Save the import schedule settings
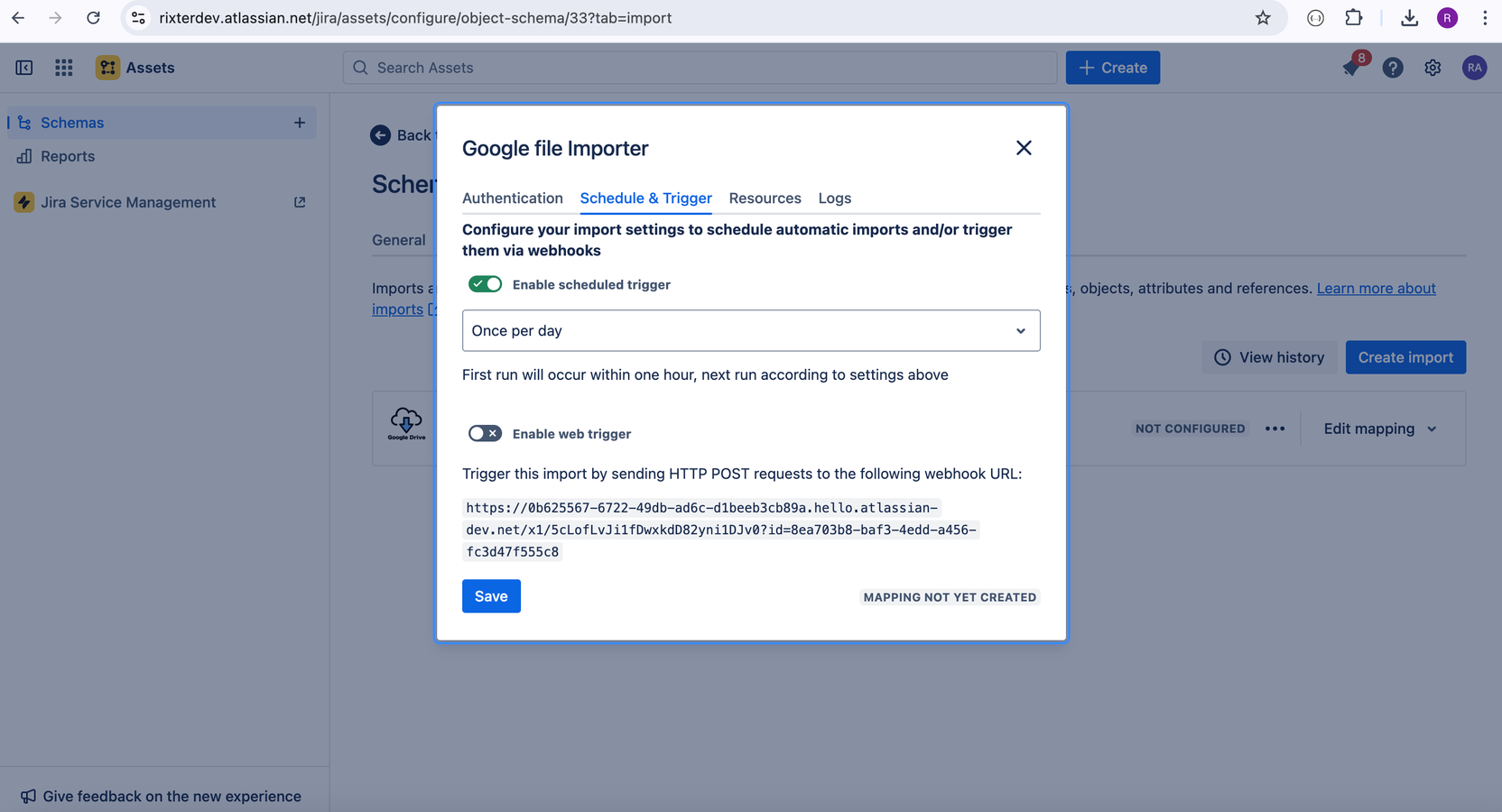 [491, 596]
